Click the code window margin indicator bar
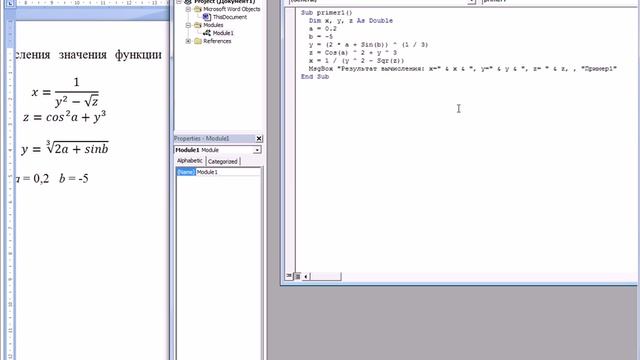 click(290, 139)
